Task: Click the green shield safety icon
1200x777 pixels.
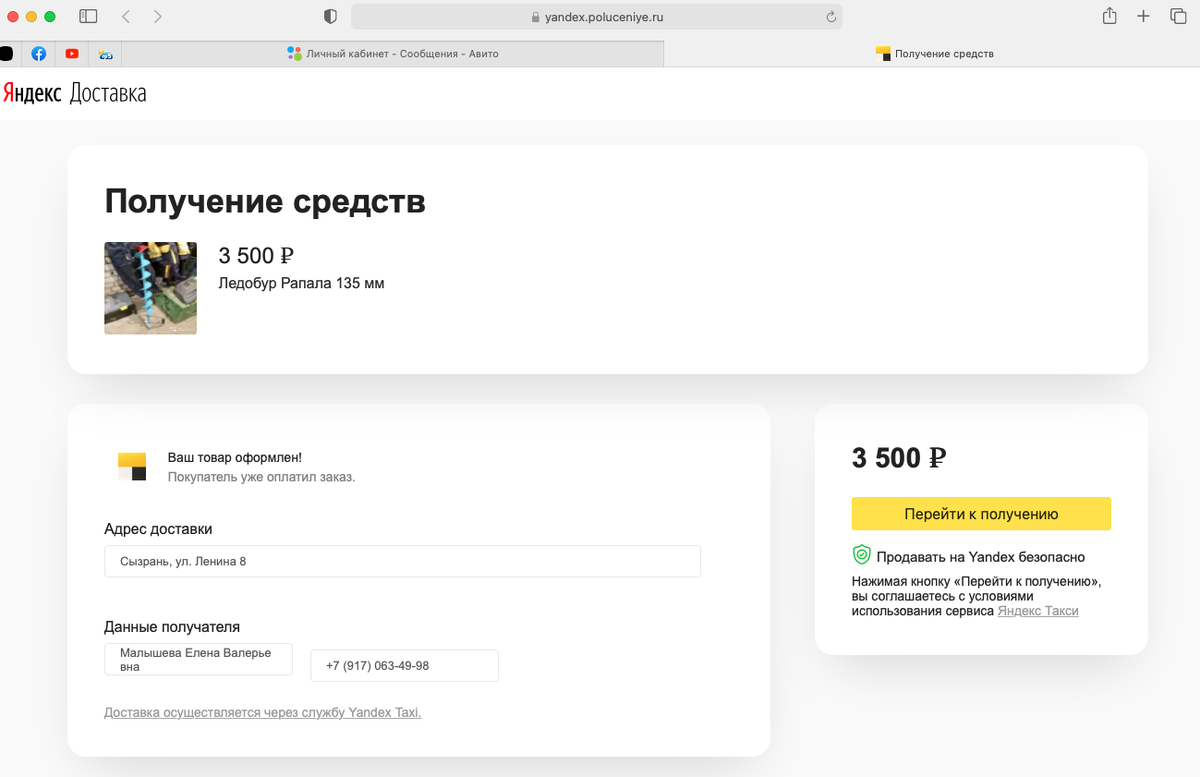Action: pyautogui.click(x=861, y=555)
